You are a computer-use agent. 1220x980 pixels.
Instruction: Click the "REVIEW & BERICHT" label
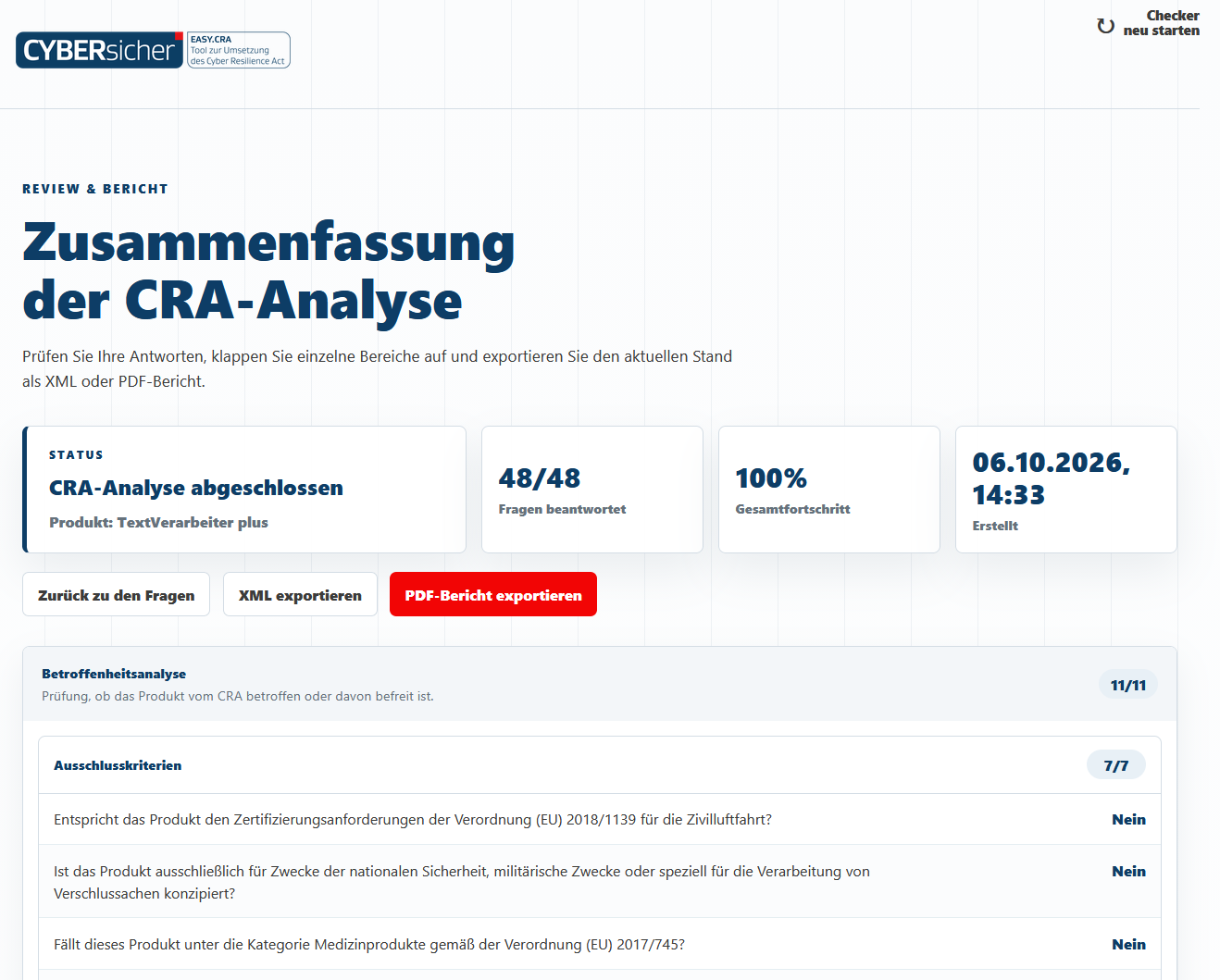(x=95, y=189)
